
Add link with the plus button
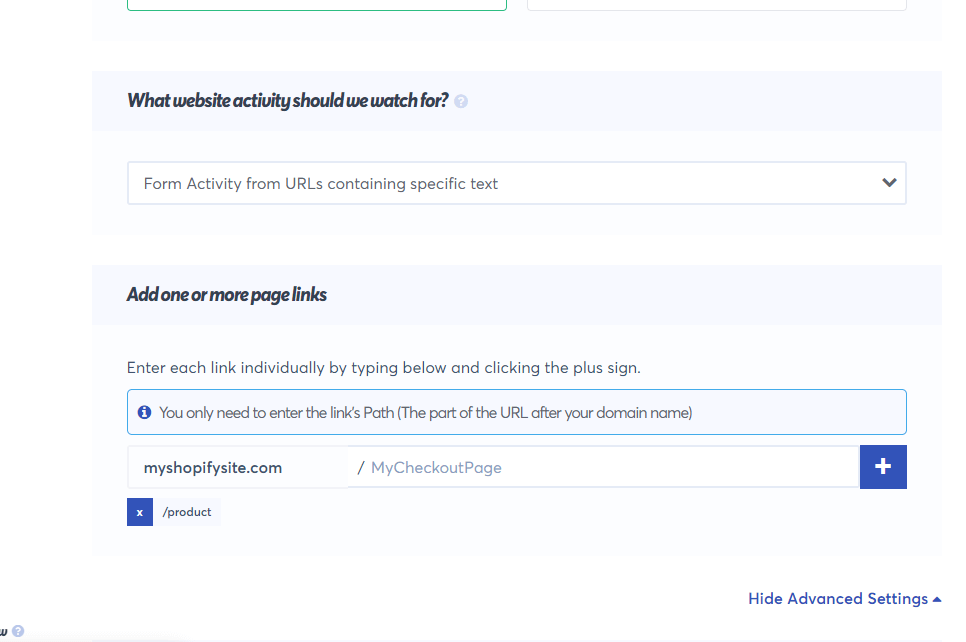pos(883,467)
